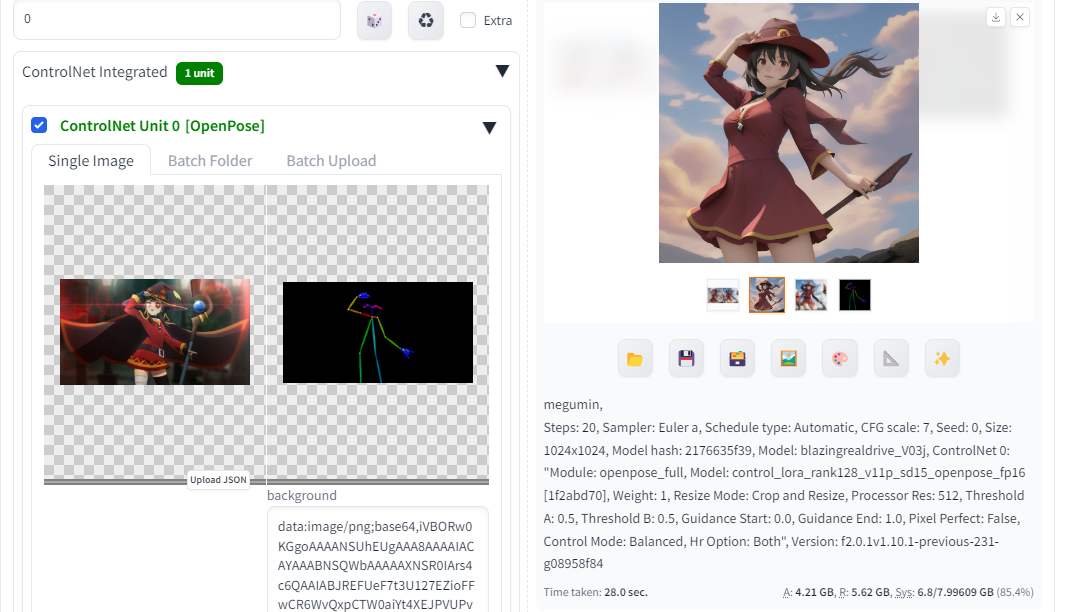The height and width of the screenshot is (612, 1065).
Task: Click the background base64 text field
Action: (x=378, y=560)
